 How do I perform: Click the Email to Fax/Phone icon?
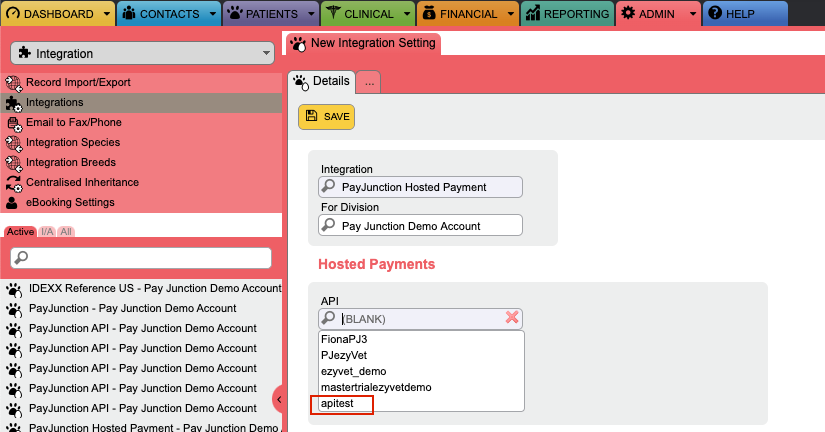(x=13, y=123)
